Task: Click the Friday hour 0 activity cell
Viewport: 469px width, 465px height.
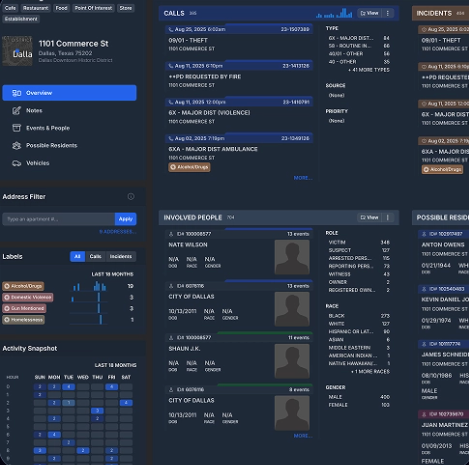Action: click(112, 387)
